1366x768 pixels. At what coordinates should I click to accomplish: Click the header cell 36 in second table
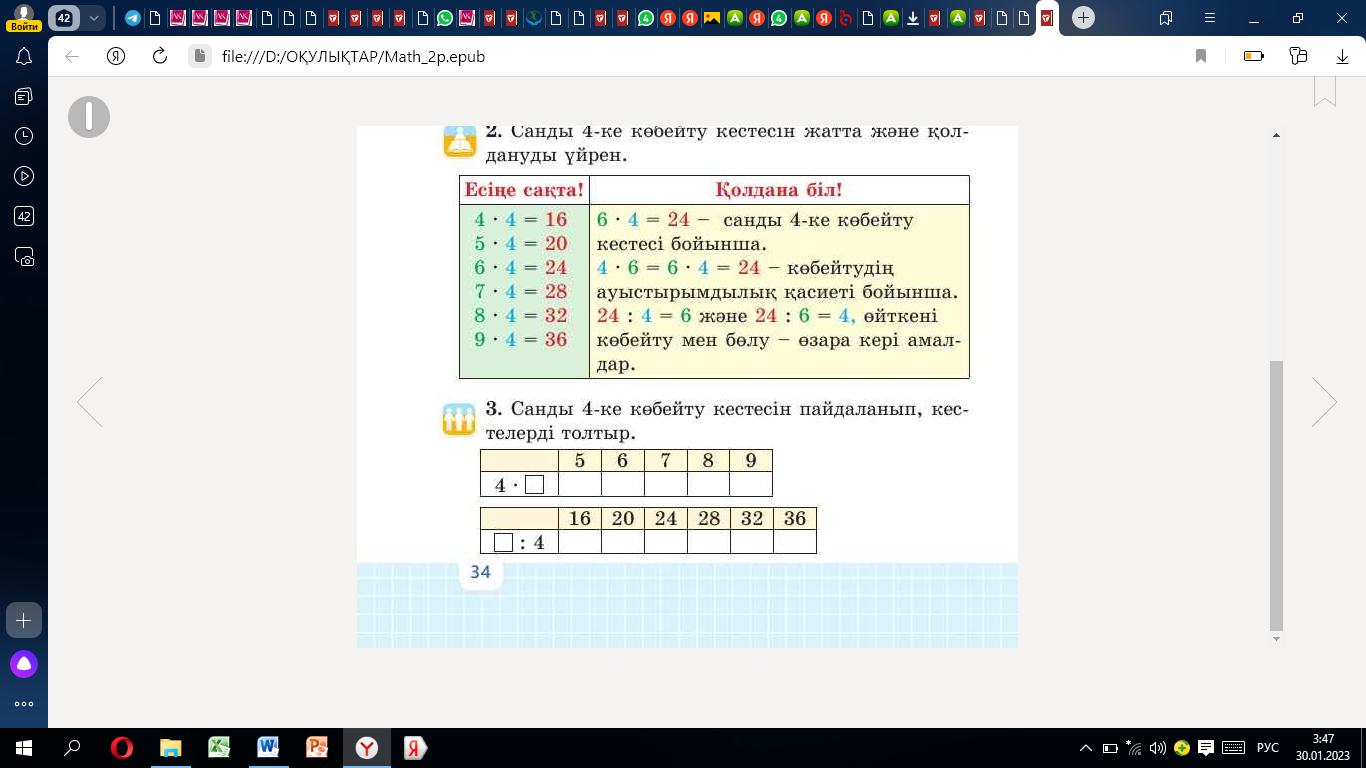(795, 518)
